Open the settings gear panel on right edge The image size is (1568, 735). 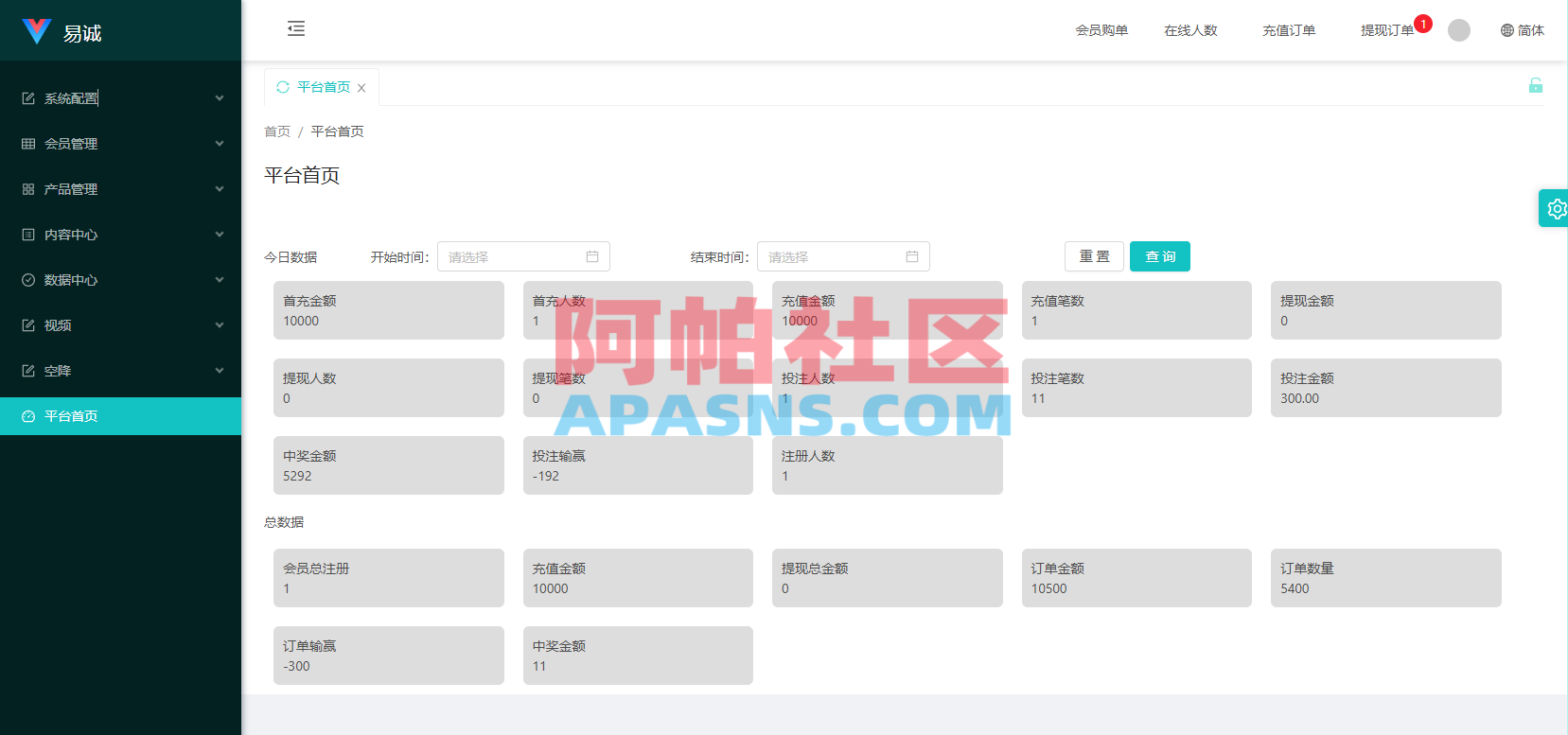(1556, 209)
